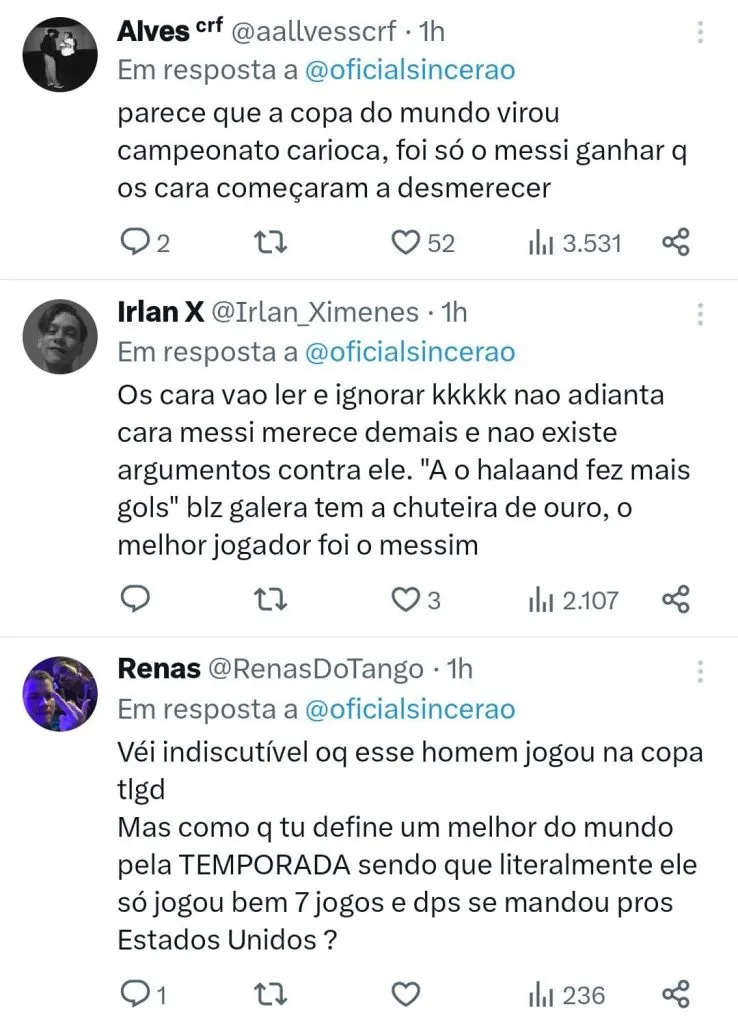Like the tweet from Renas
The width and height of the screenshot is (738, 1024).
pyautogui.click(x=405, y=994)
